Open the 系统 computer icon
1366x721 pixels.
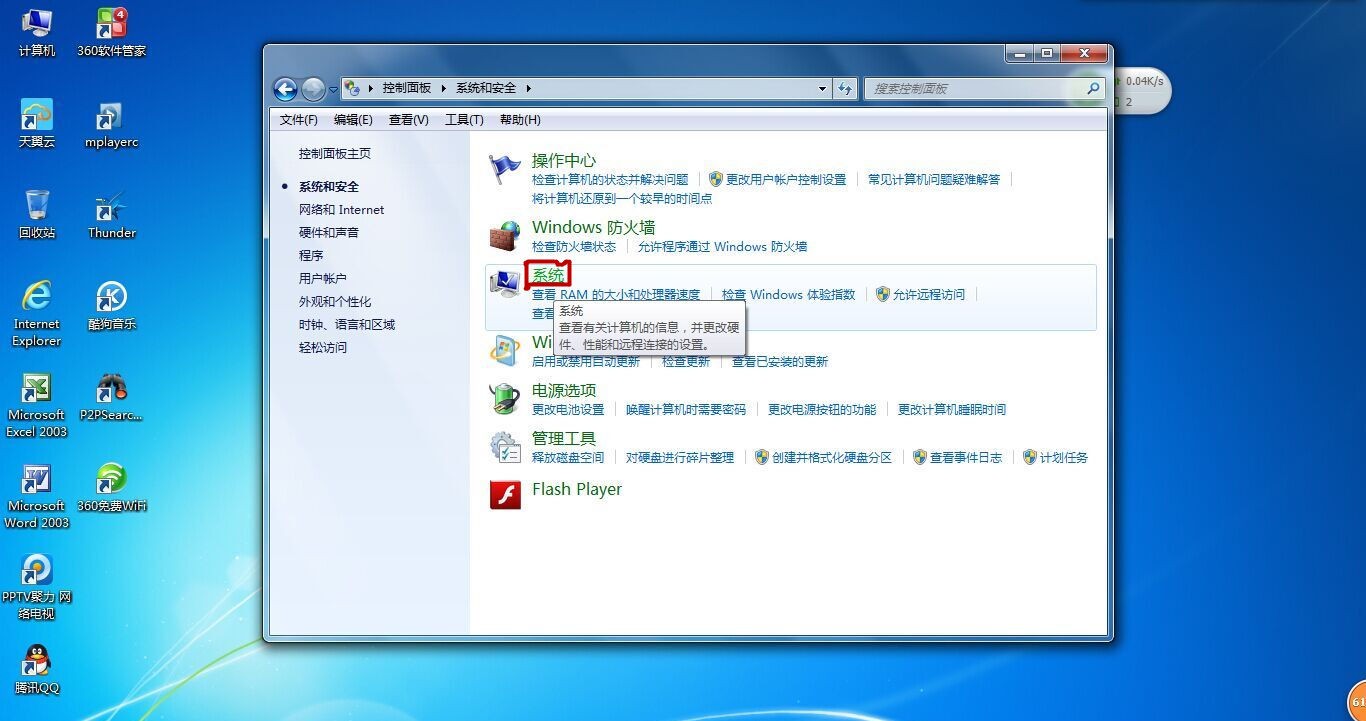[505, 284]
